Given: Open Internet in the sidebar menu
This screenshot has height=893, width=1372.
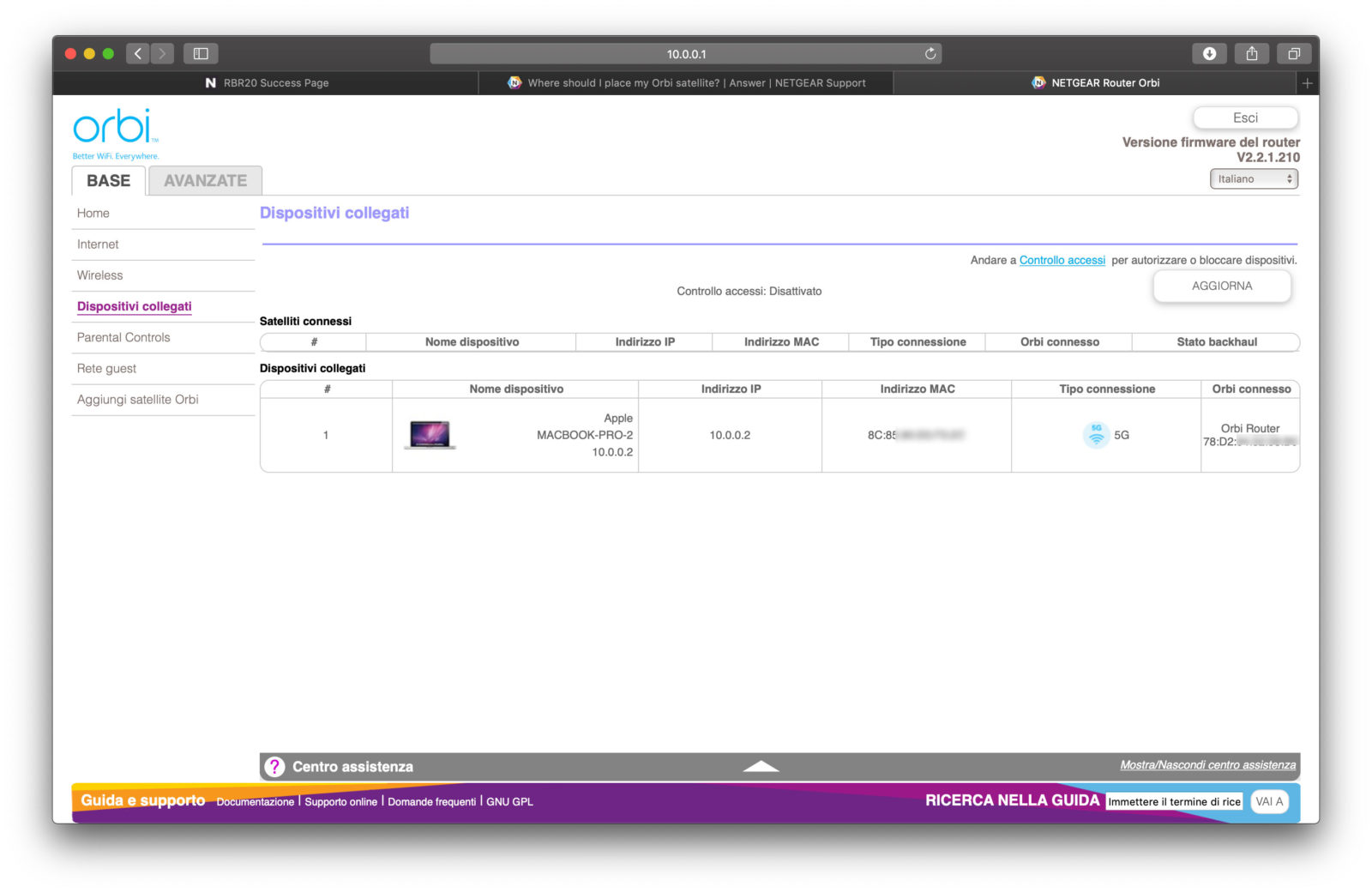Looking at the screenshot, I should coord(98,244).
